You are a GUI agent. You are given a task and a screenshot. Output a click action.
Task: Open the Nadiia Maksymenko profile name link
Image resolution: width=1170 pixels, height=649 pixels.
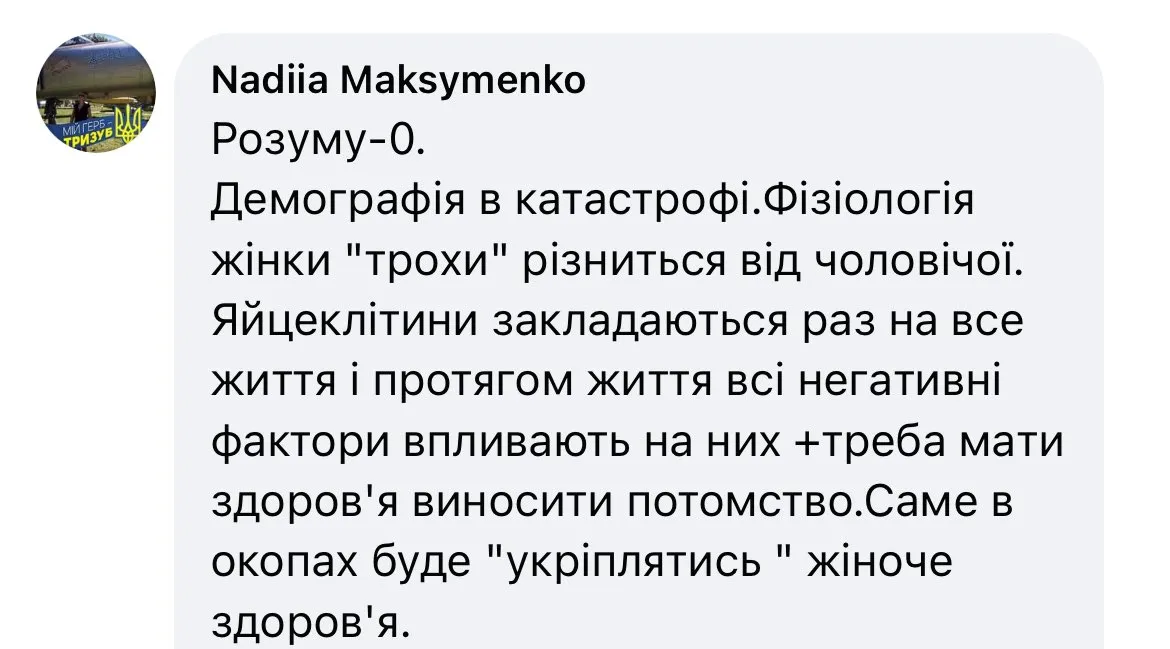pyautogui.click(x=398, y=81)
